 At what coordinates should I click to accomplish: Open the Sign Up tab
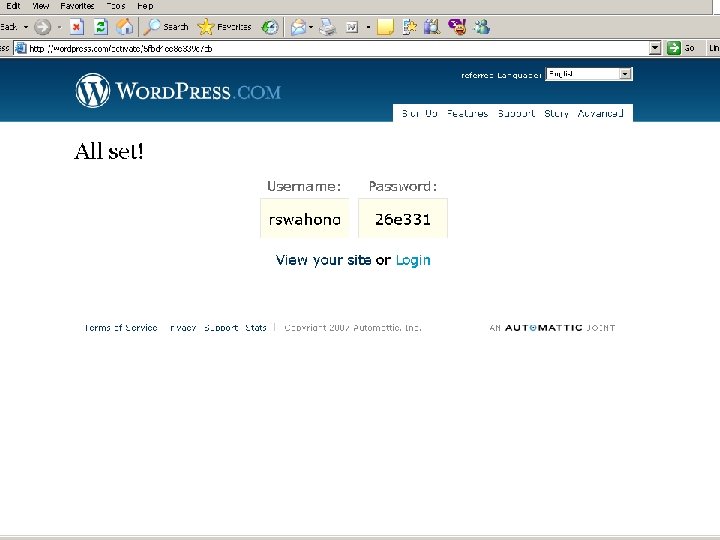tap(419, 113)
